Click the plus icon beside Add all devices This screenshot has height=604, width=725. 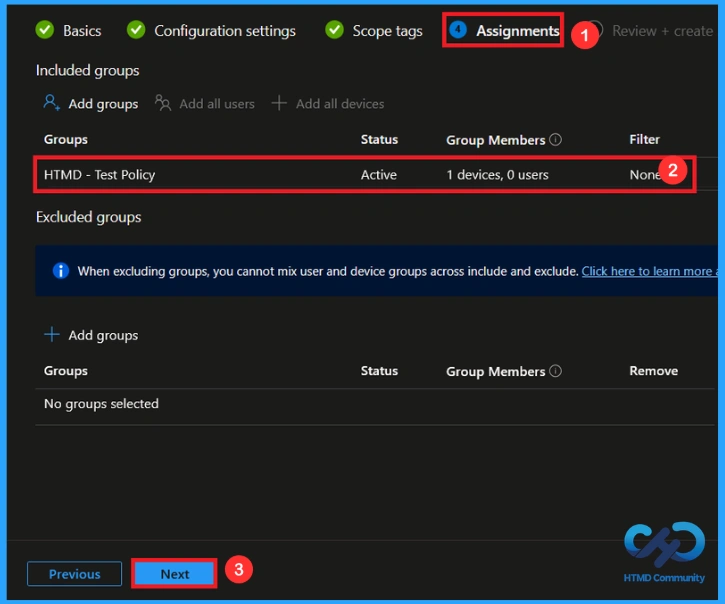[279, 103]
